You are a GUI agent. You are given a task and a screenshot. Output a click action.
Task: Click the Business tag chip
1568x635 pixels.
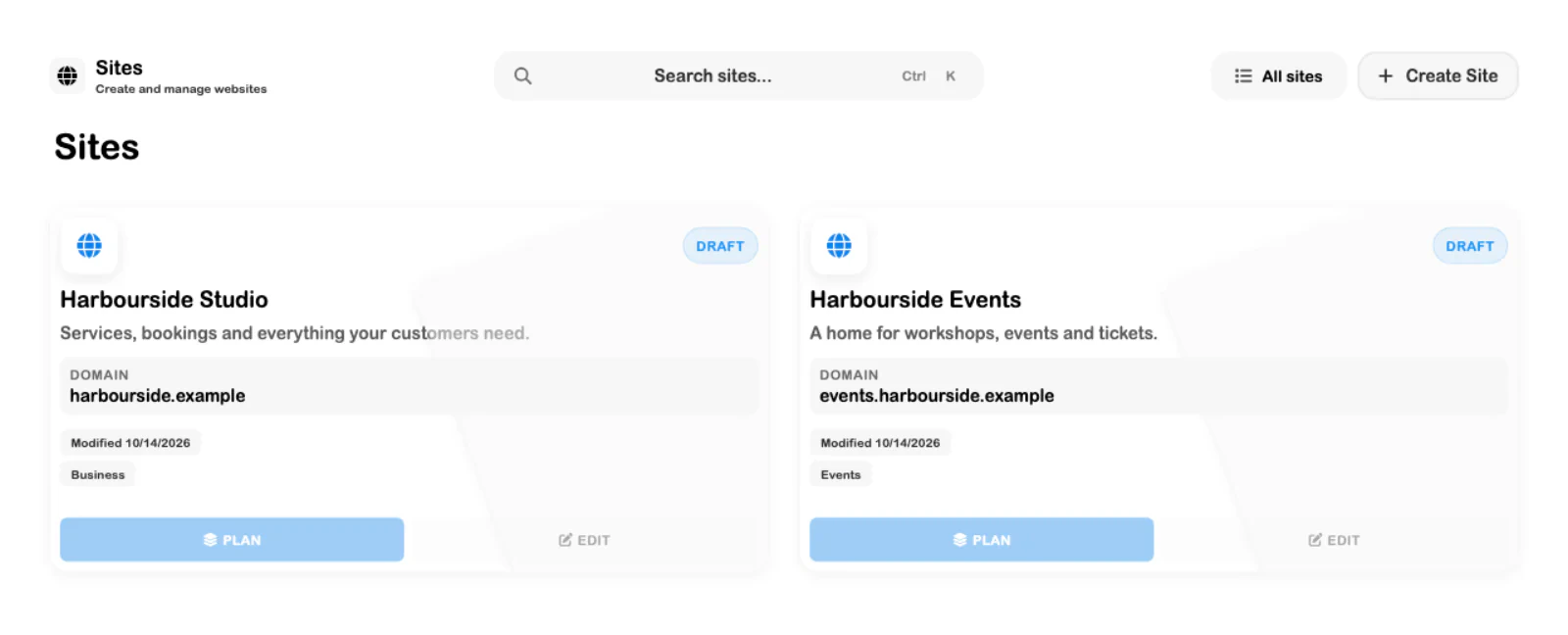(98, 475)
